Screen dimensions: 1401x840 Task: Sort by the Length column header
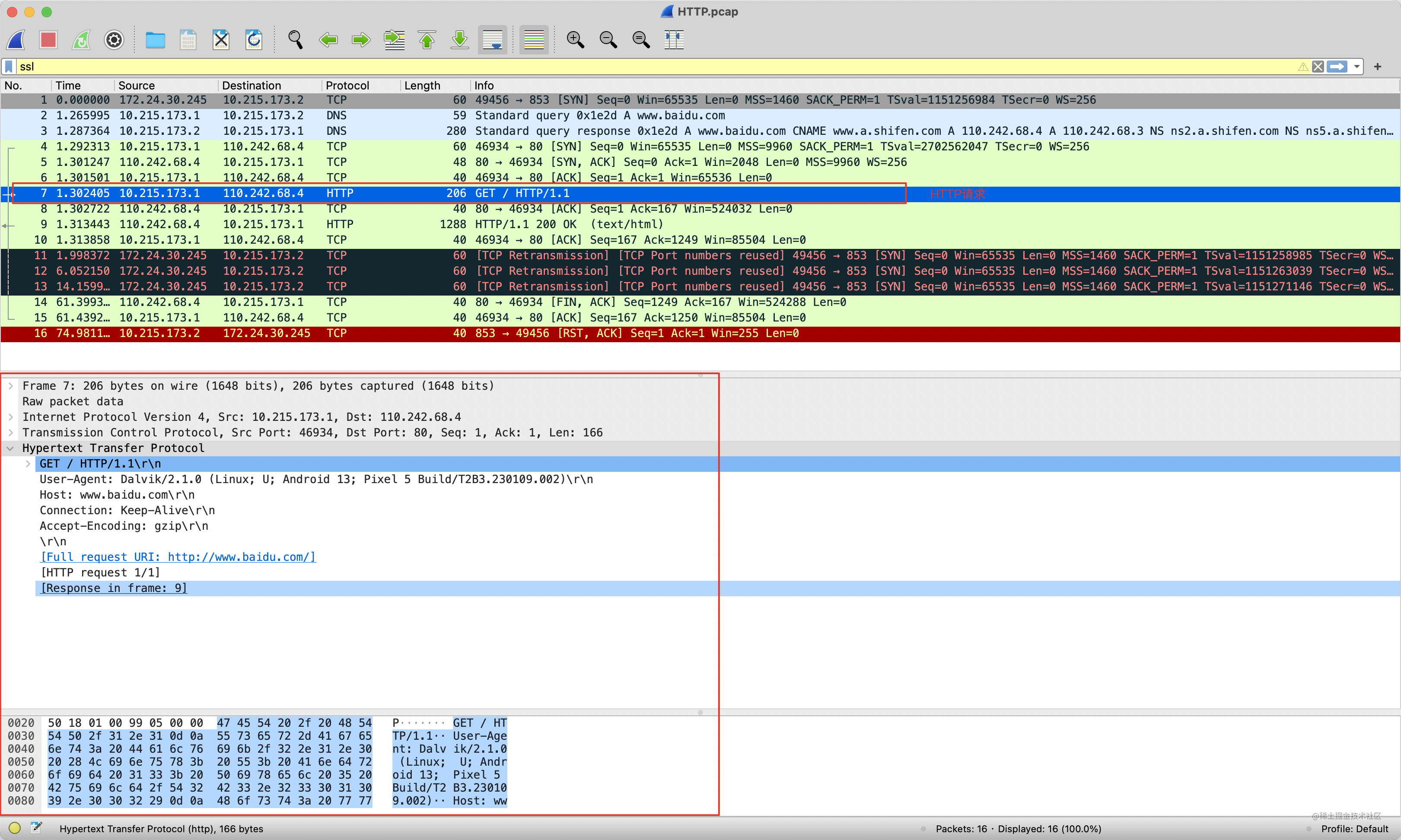coord(435,86)
